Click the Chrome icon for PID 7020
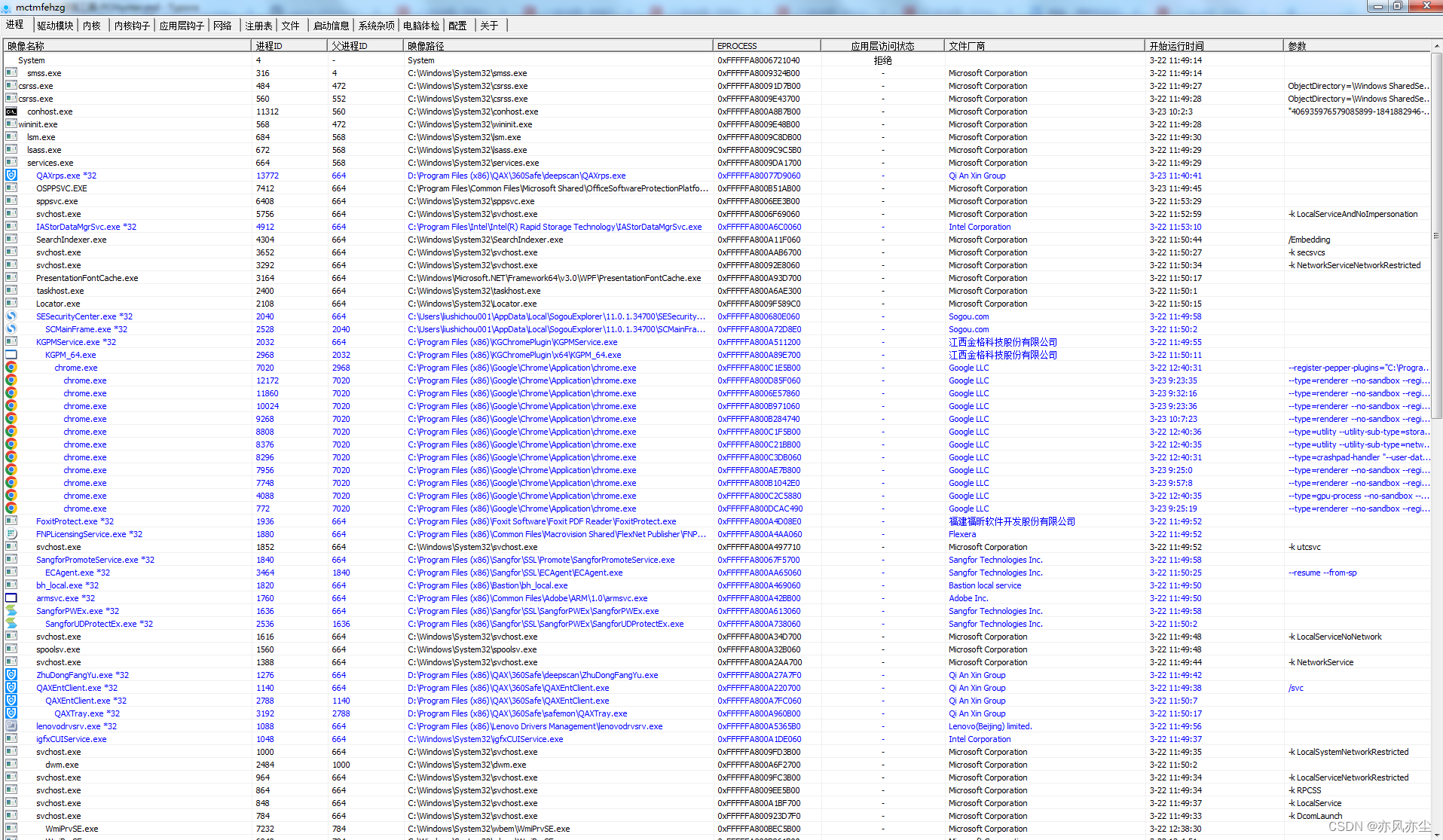The height and width of the screenshot is (840, 1443). (x=11, y=368)
